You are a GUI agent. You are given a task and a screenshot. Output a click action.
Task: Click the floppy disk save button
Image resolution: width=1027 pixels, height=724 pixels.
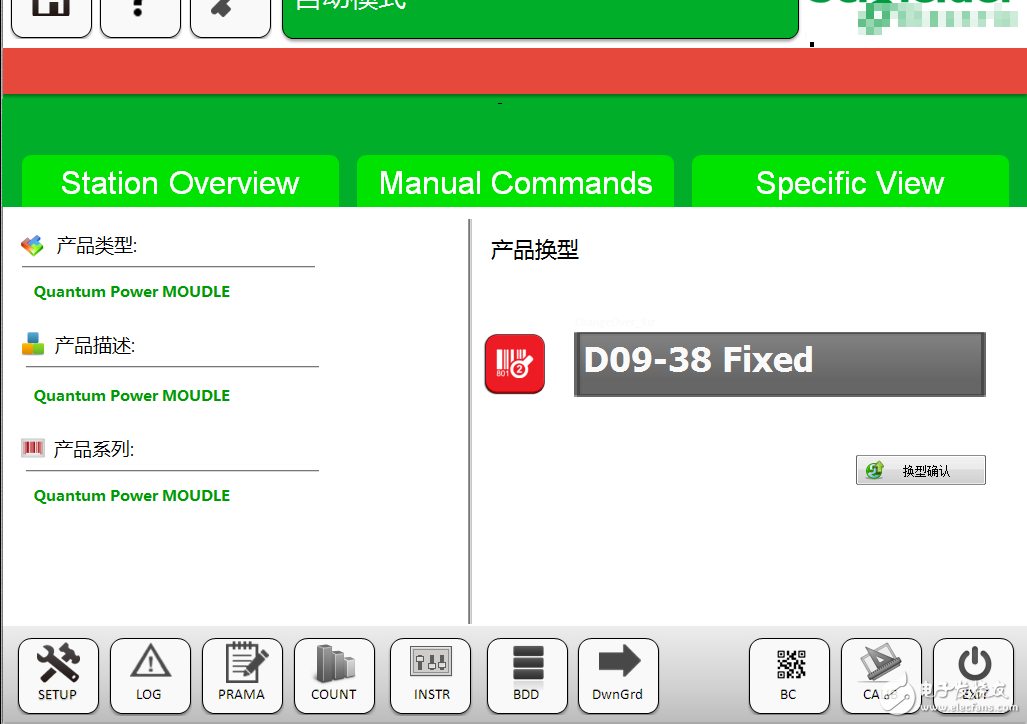(x=51, y=16)
